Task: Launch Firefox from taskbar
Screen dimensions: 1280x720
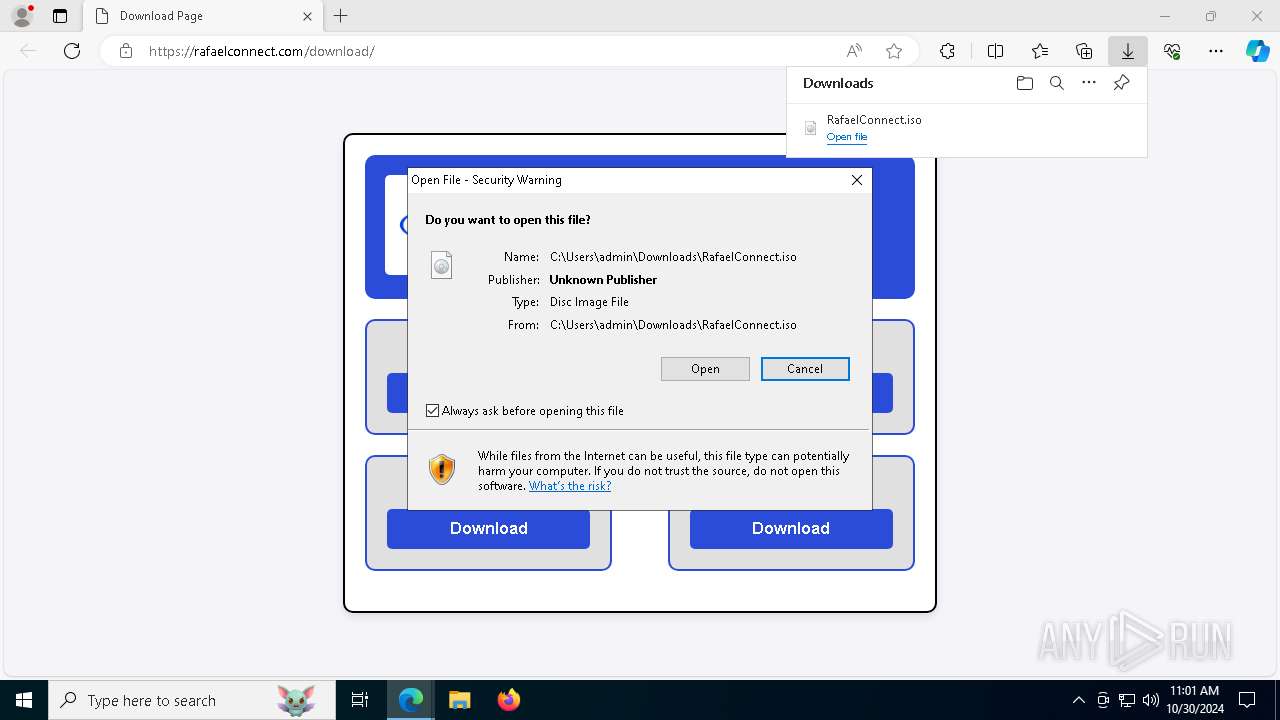Action: click(508, 700)
